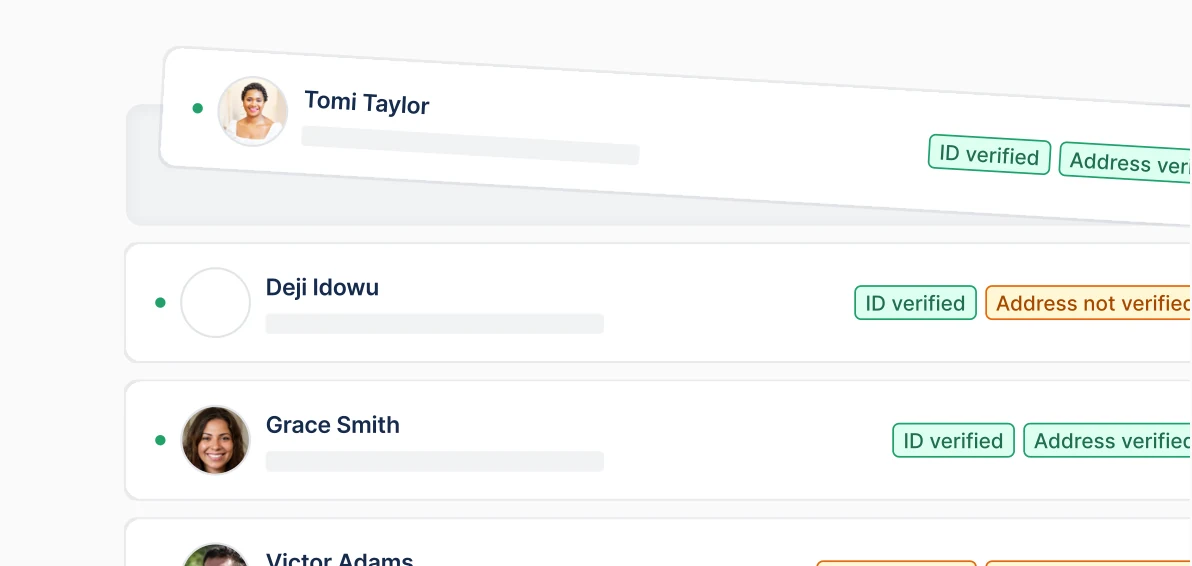
Task: Click the green status dot beside Tomi Taylor
Action: point(197,108)
